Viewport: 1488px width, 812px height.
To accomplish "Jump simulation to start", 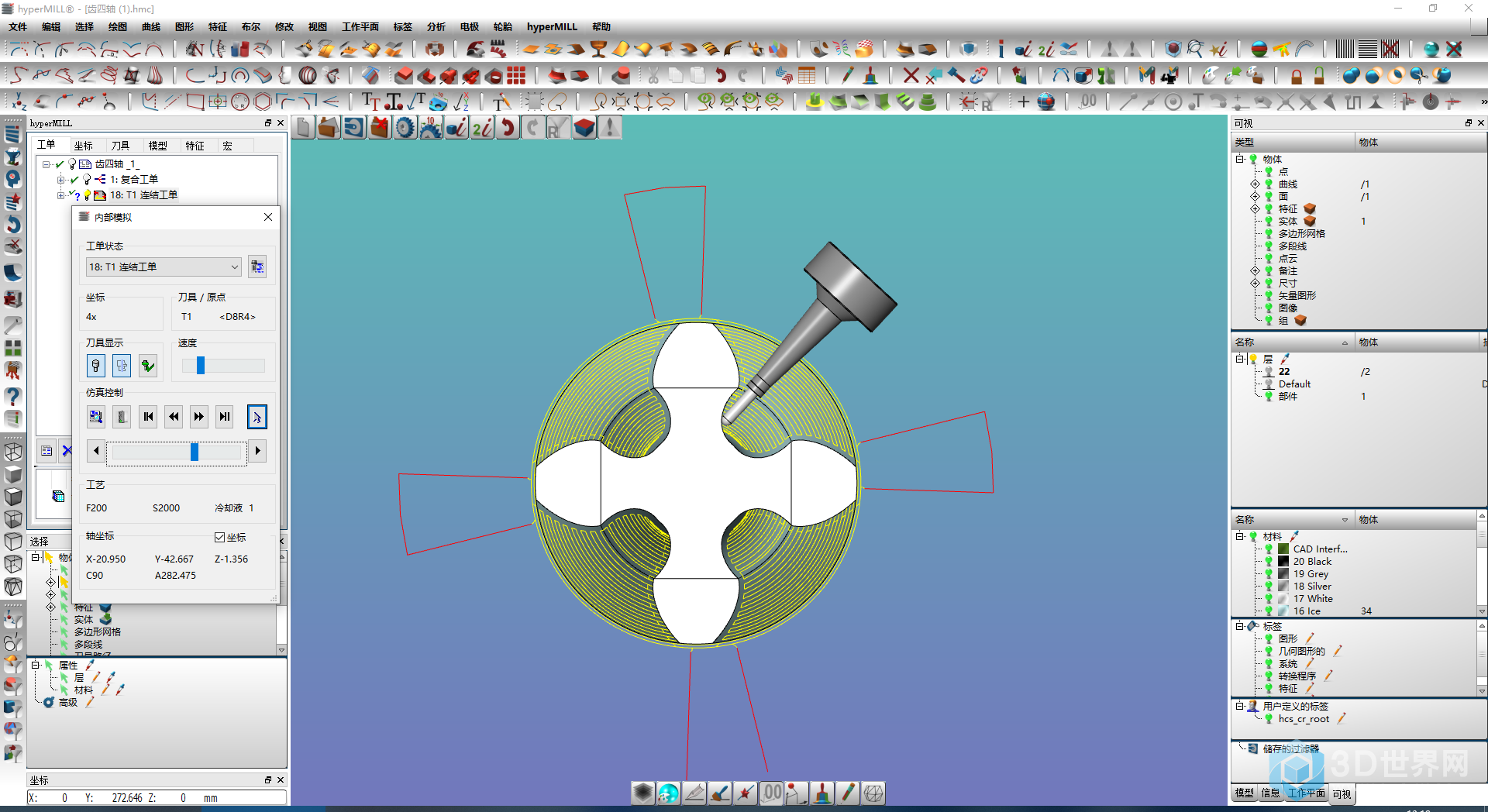I will click(x=148, y=417).
